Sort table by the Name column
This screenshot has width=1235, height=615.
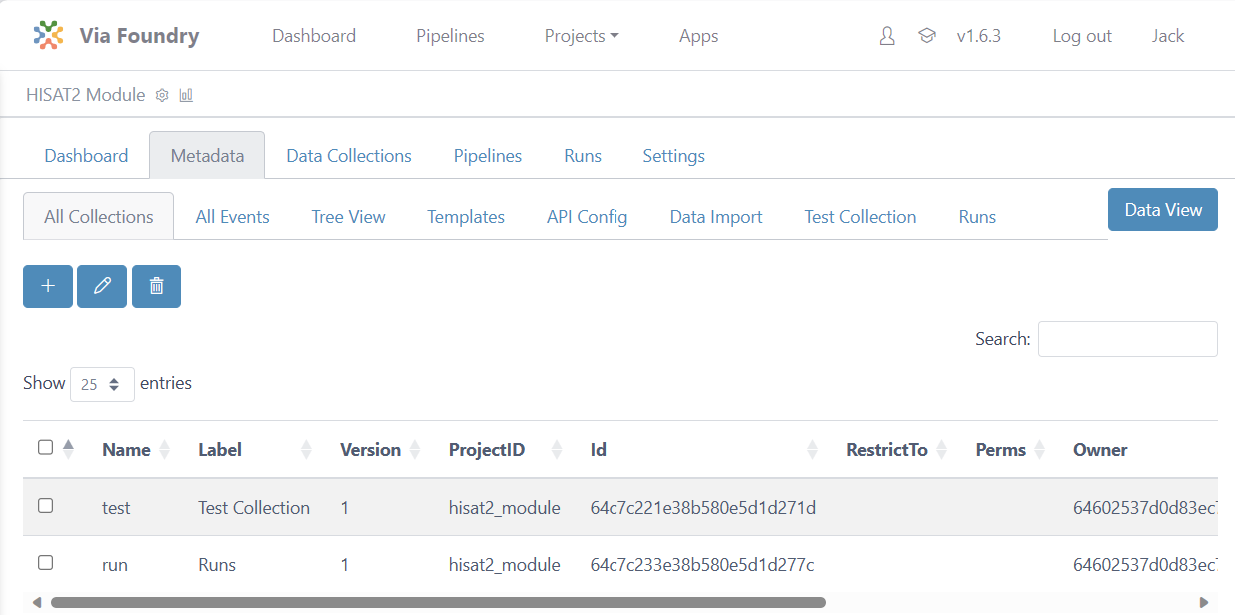pos(126,450)
